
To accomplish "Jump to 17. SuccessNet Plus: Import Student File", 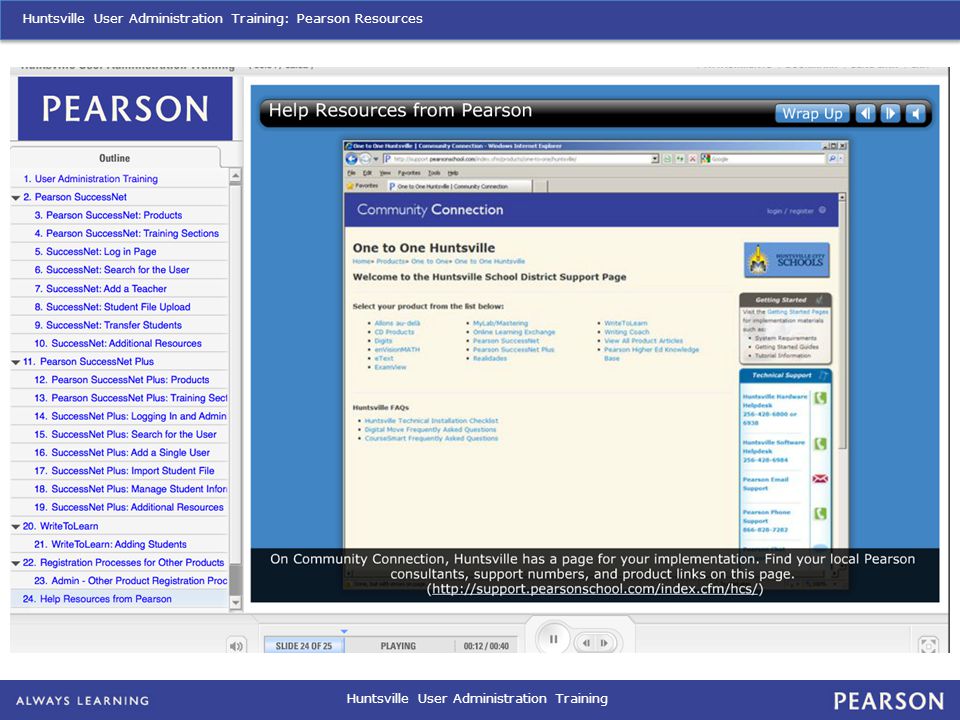I will click(x=124, y=471).
